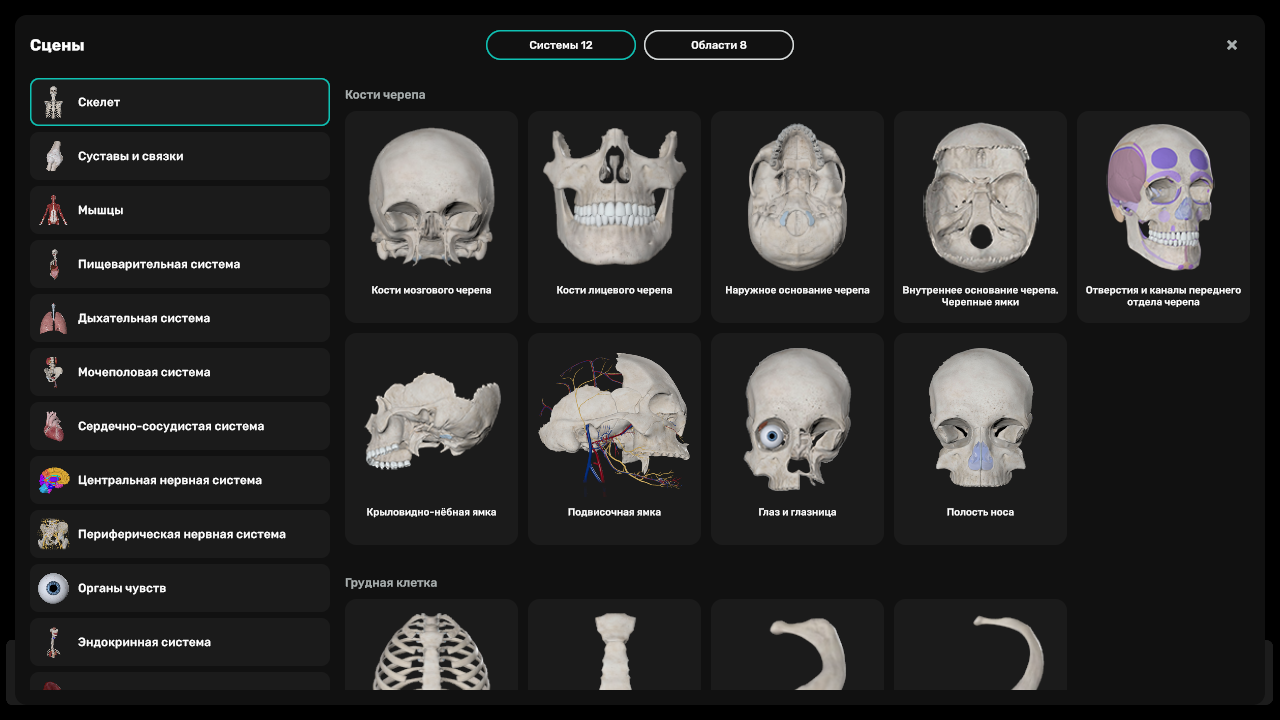This screenshot has height=720, width=1280.
Task: Select the Скелет skeleton icon
Action: coord(53,102)
